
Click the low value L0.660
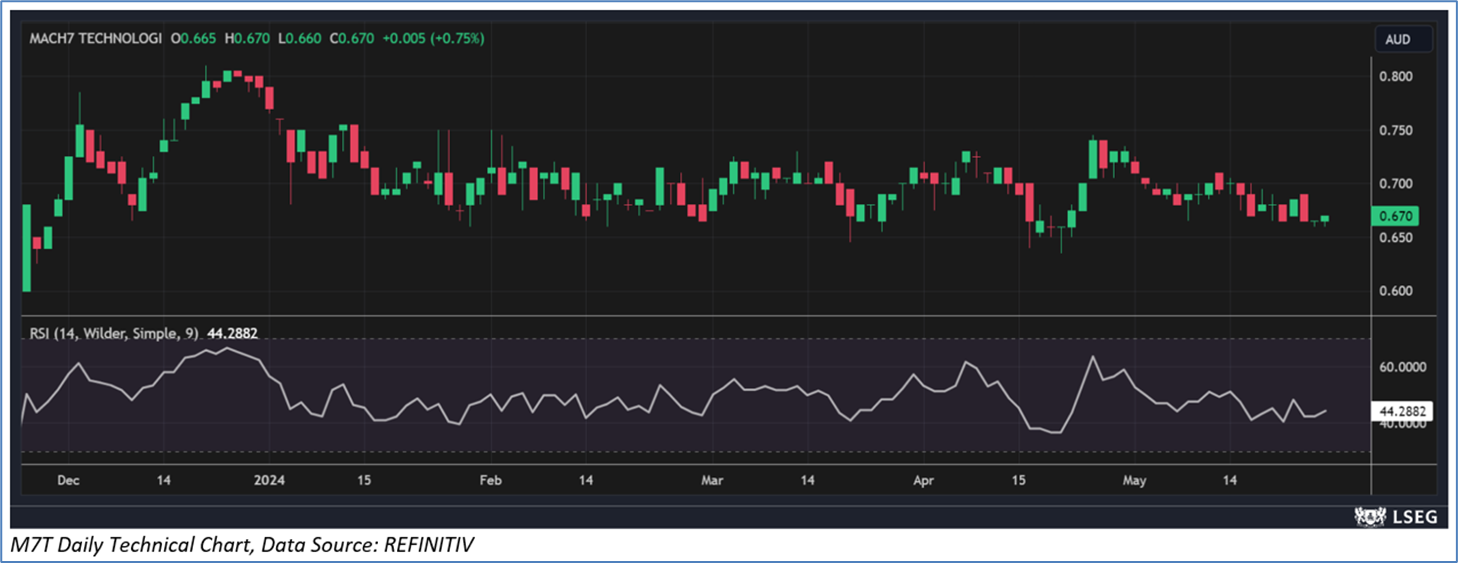(x=302, y=38)
